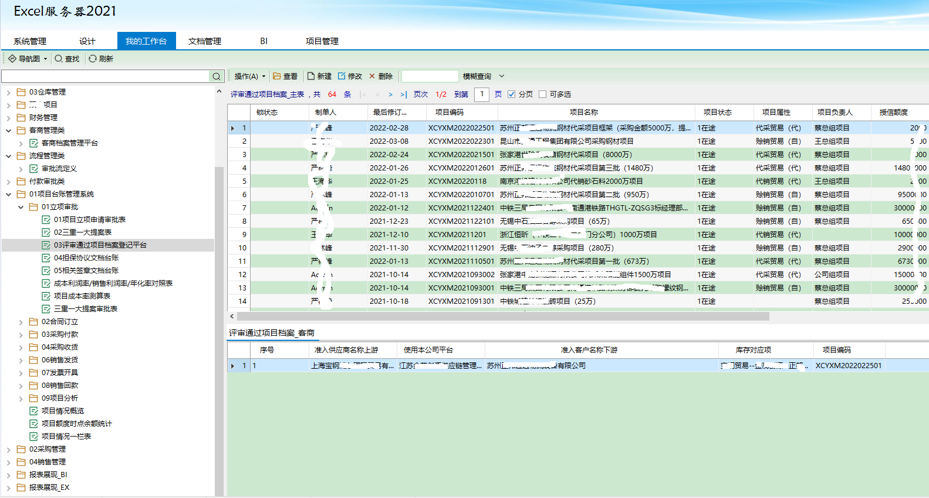Click the 新建 (New) record icon
Viewport: 929px width, 498px height.
point(311,76)
